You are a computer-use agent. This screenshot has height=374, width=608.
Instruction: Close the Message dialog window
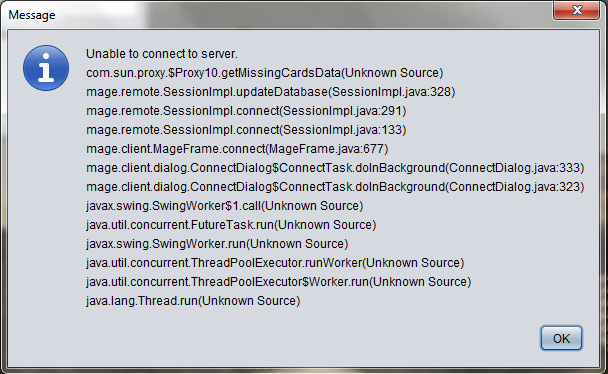point(577,10)
